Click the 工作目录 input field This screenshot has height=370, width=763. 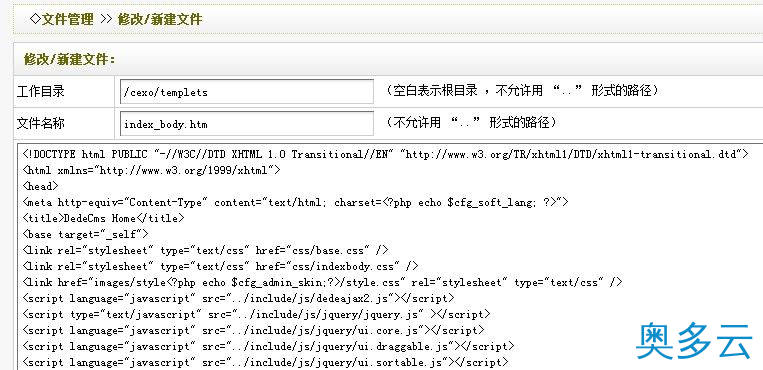(x=247, y=92)
